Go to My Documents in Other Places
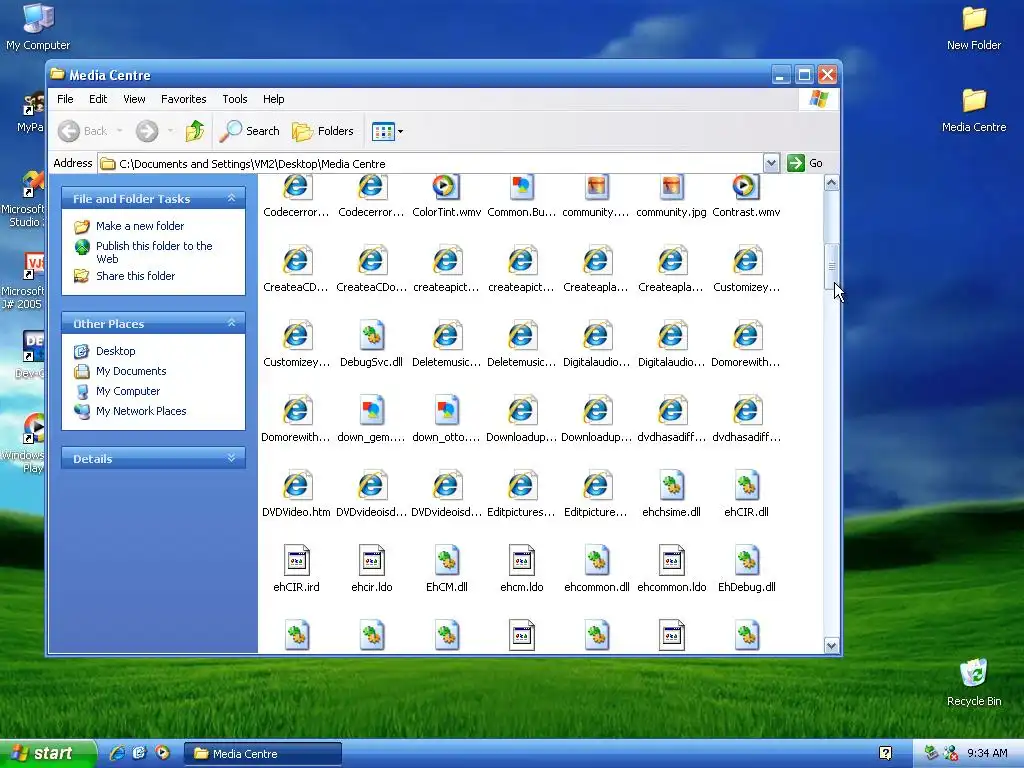Image resolution: width=1024 pixels, height=768 pixels. [x=131, y=371]
